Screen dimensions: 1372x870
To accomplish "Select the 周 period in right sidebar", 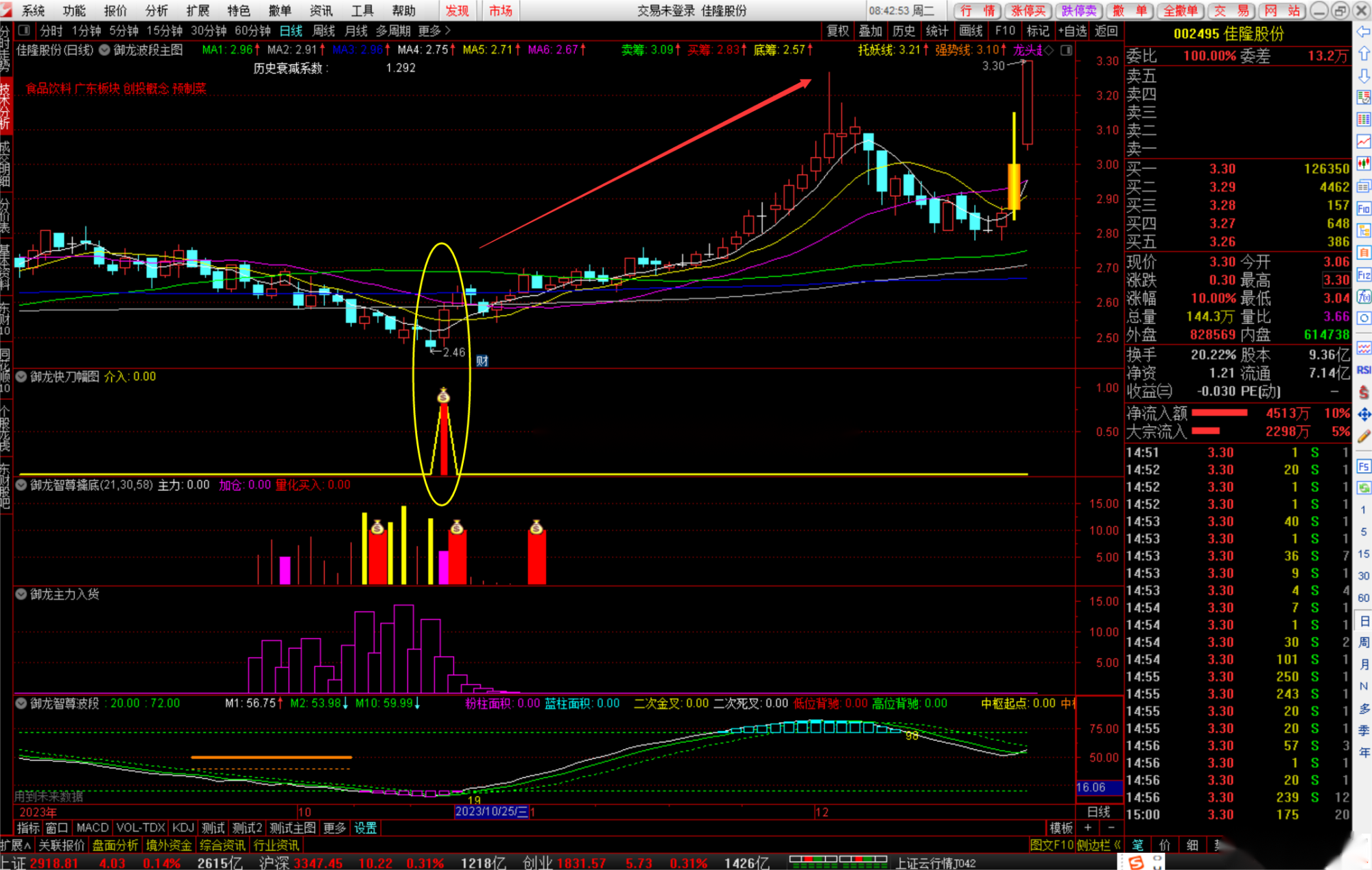I will click(x=1364, y=643).
